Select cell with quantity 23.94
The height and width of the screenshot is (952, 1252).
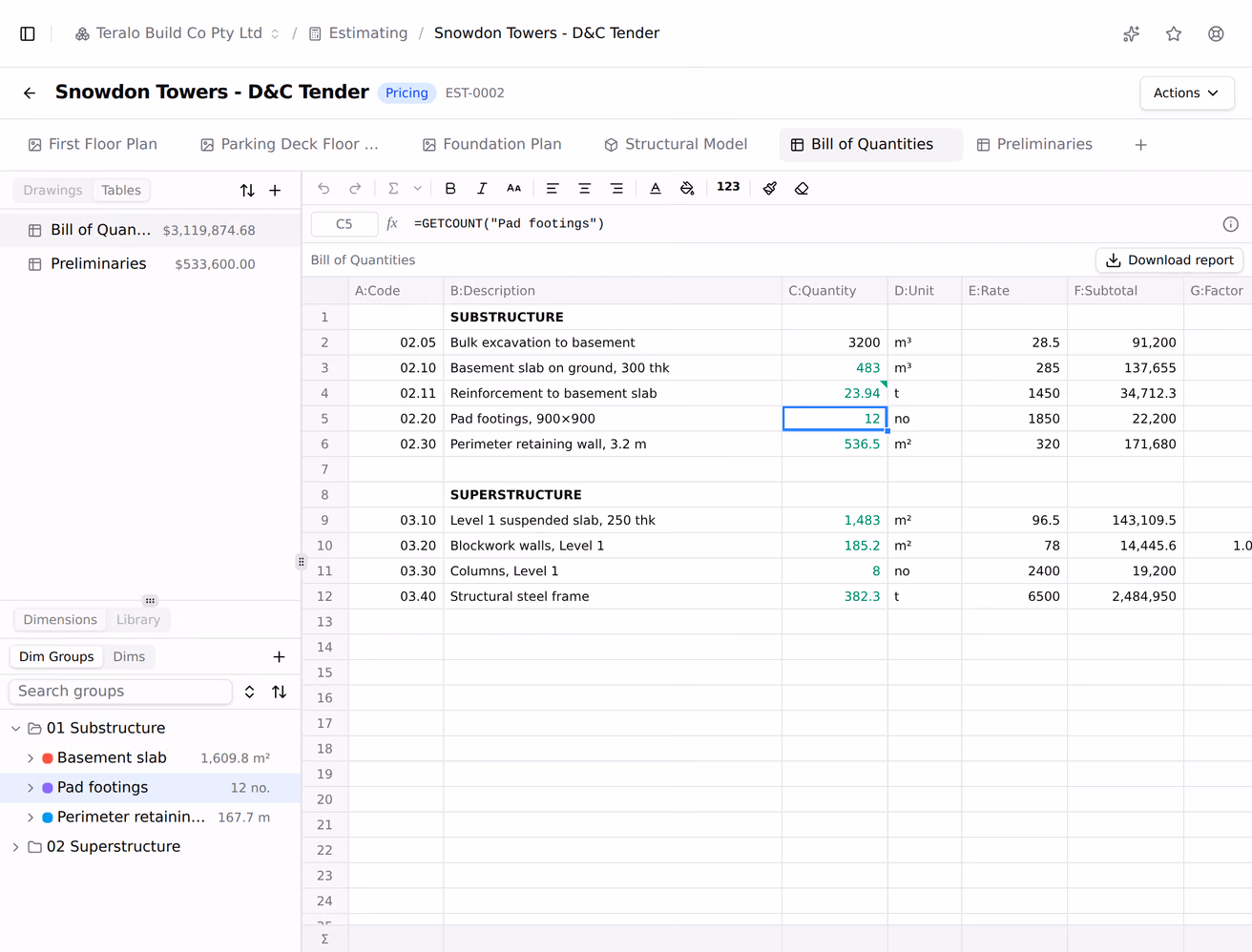pos(835,393)
